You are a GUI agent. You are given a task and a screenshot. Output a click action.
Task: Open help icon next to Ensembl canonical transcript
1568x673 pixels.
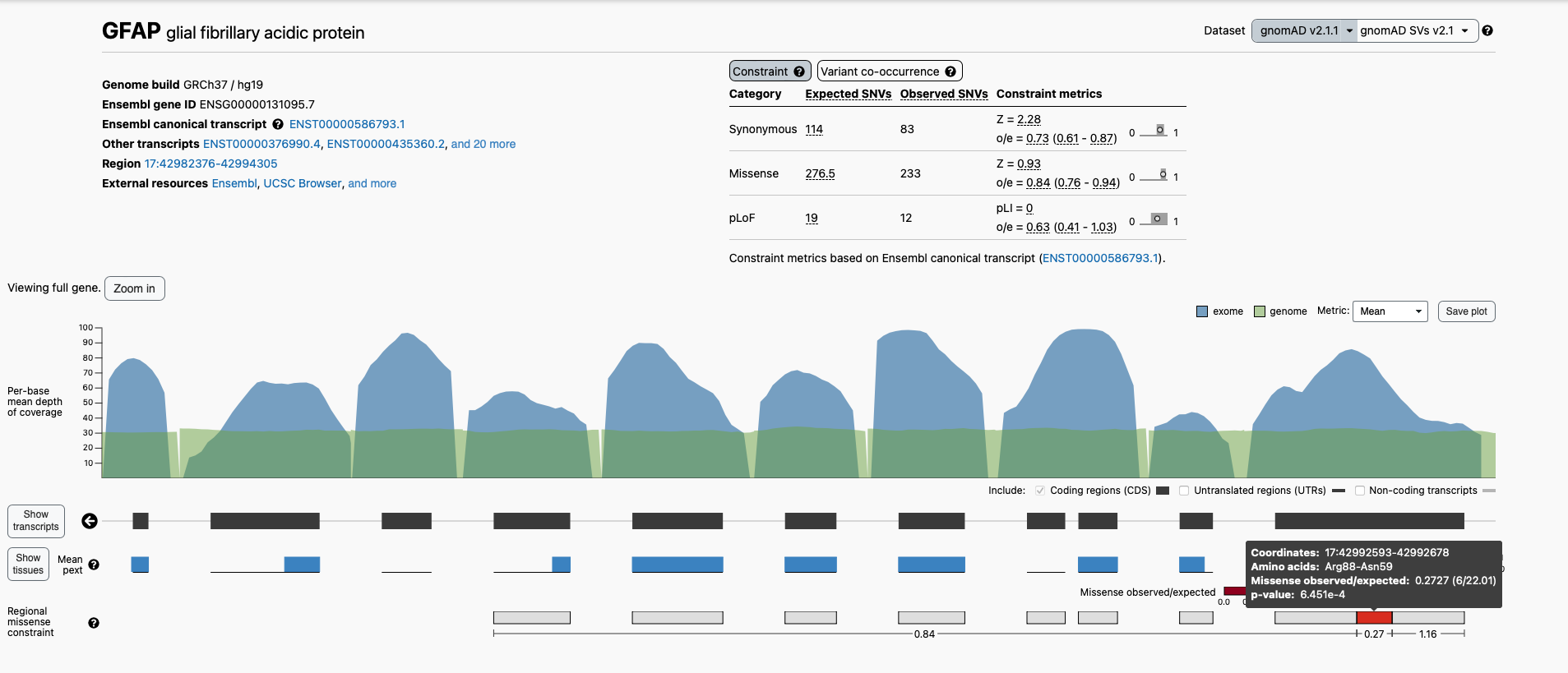(x=278, y=124)
